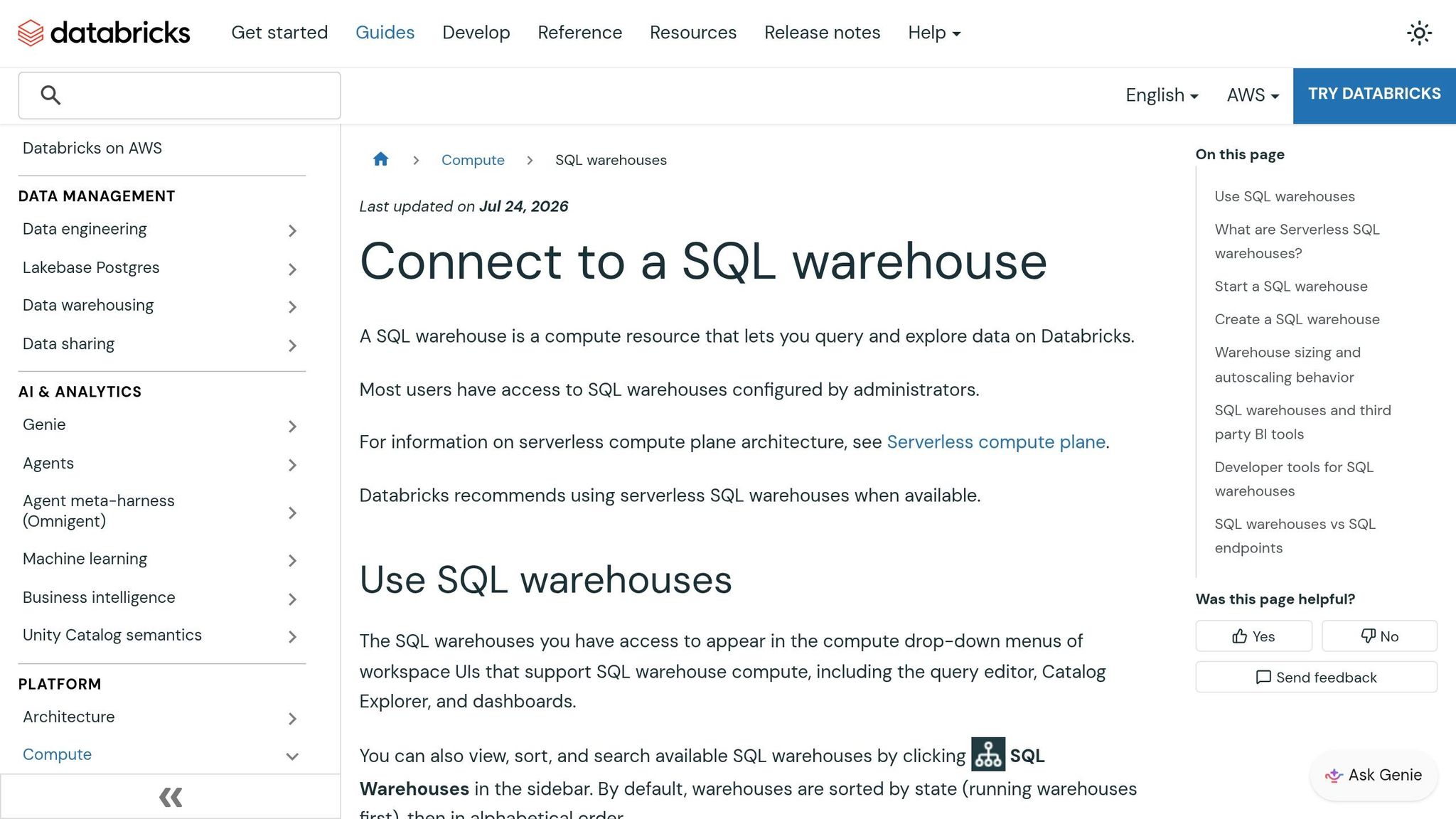Image resolution: width=1456 pixels, height=819 pixels.
Task: Collapse the Compute section chevron
Action: (292, 756)
